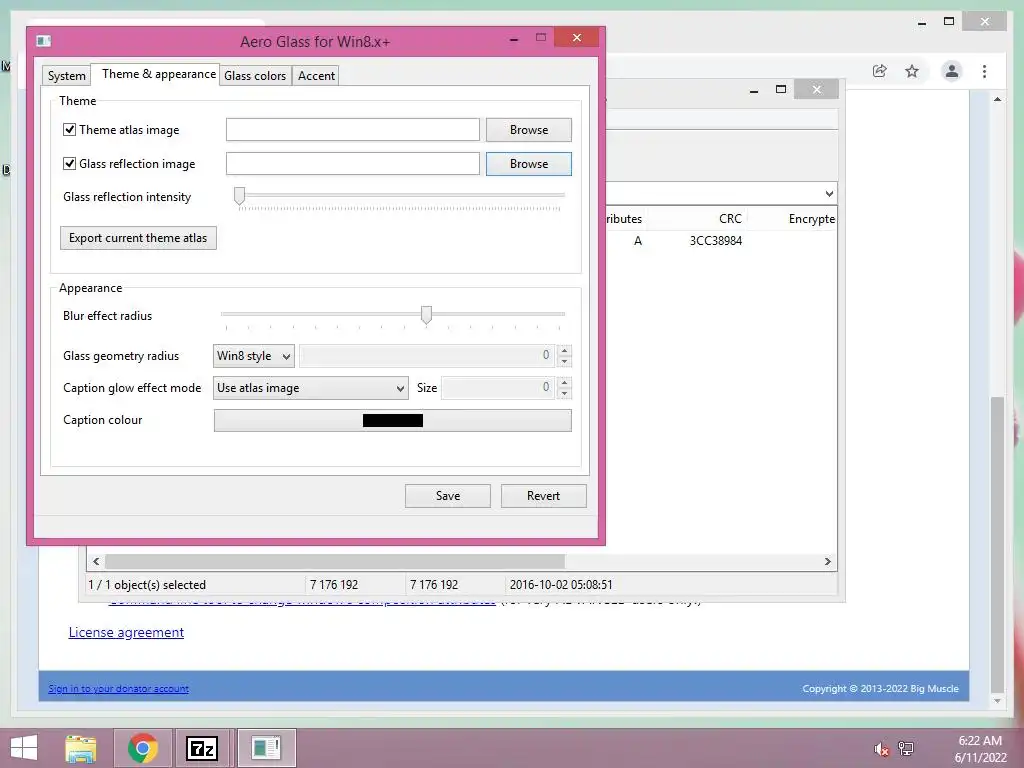Click the 7-Zip horizontal scrollbar thumb
1024x768 pixels.
point(334,562)
